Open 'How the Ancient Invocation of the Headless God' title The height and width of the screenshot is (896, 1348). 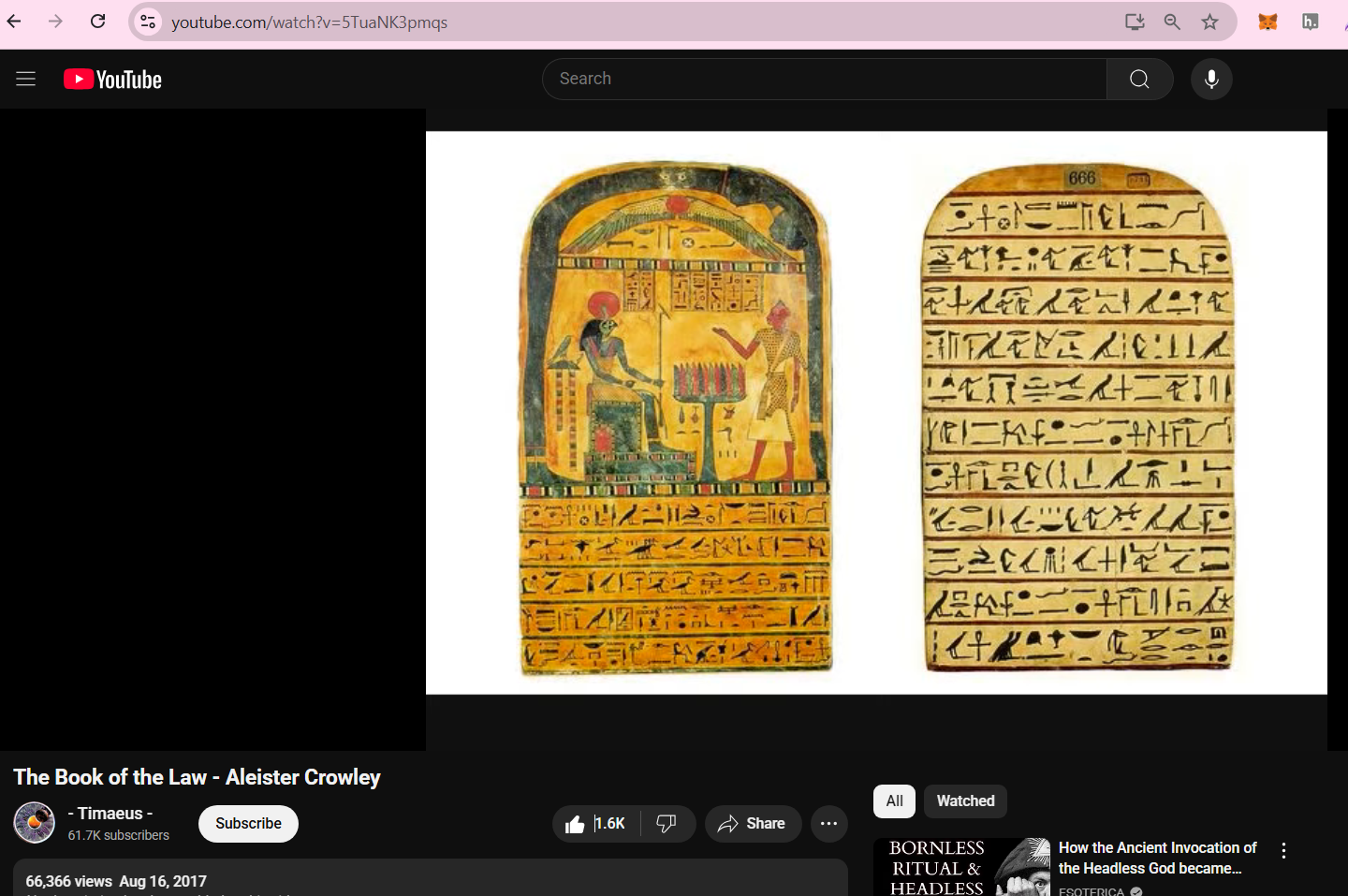point(1157,858)
